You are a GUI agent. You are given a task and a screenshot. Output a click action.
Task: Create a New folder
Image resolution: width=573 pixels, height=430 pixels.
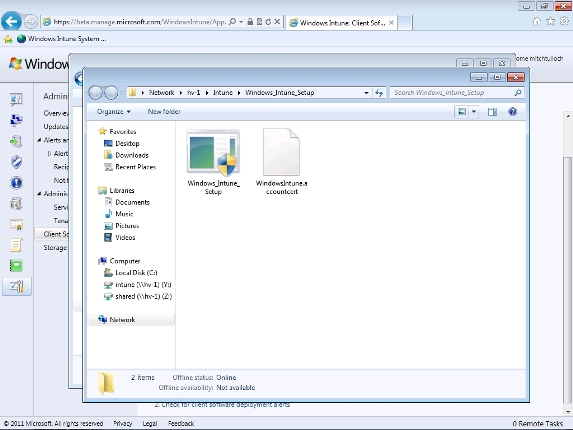pos(164,112)
